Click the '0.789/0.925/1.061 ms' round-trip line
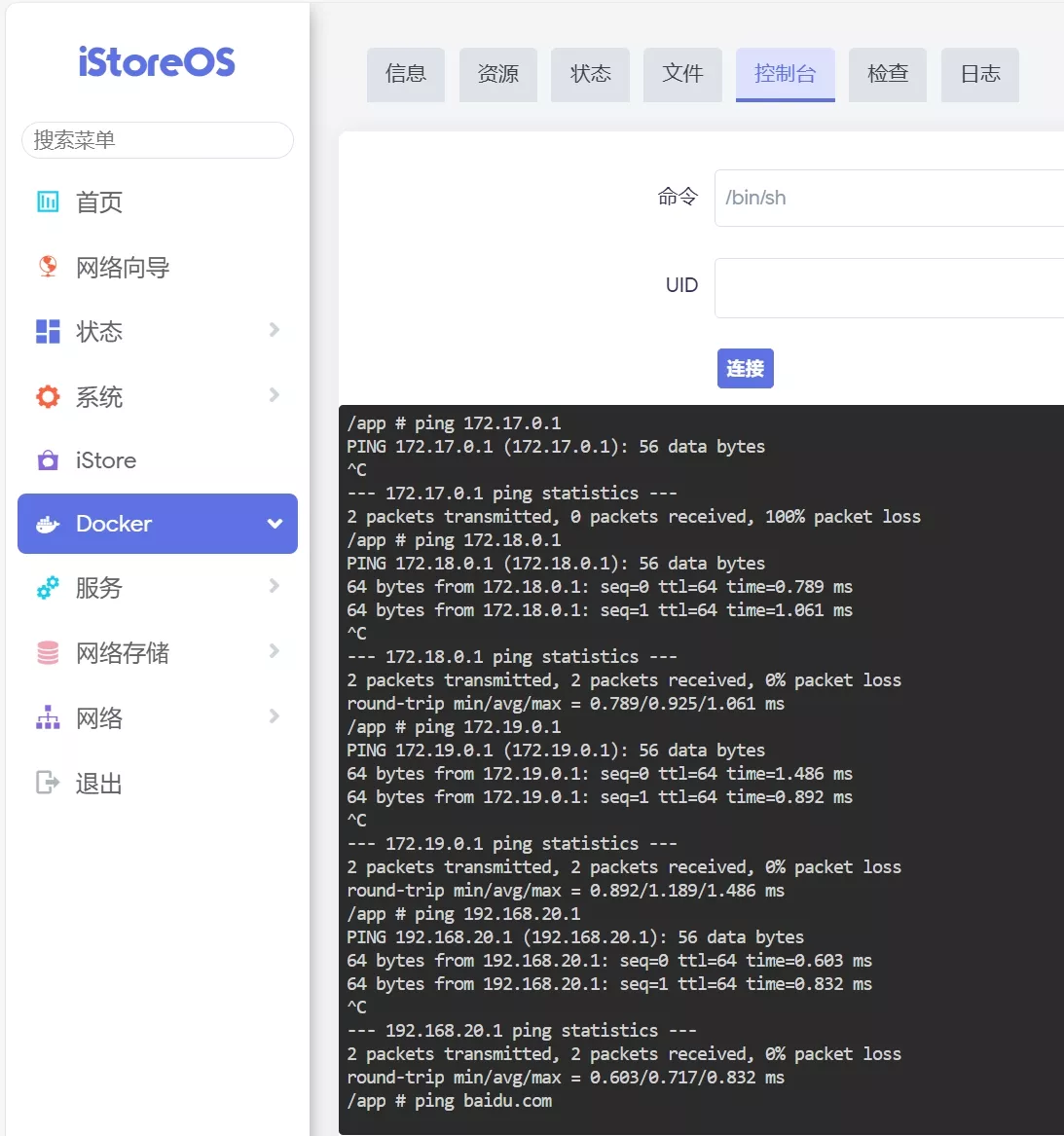 click(x=566, y=704)
